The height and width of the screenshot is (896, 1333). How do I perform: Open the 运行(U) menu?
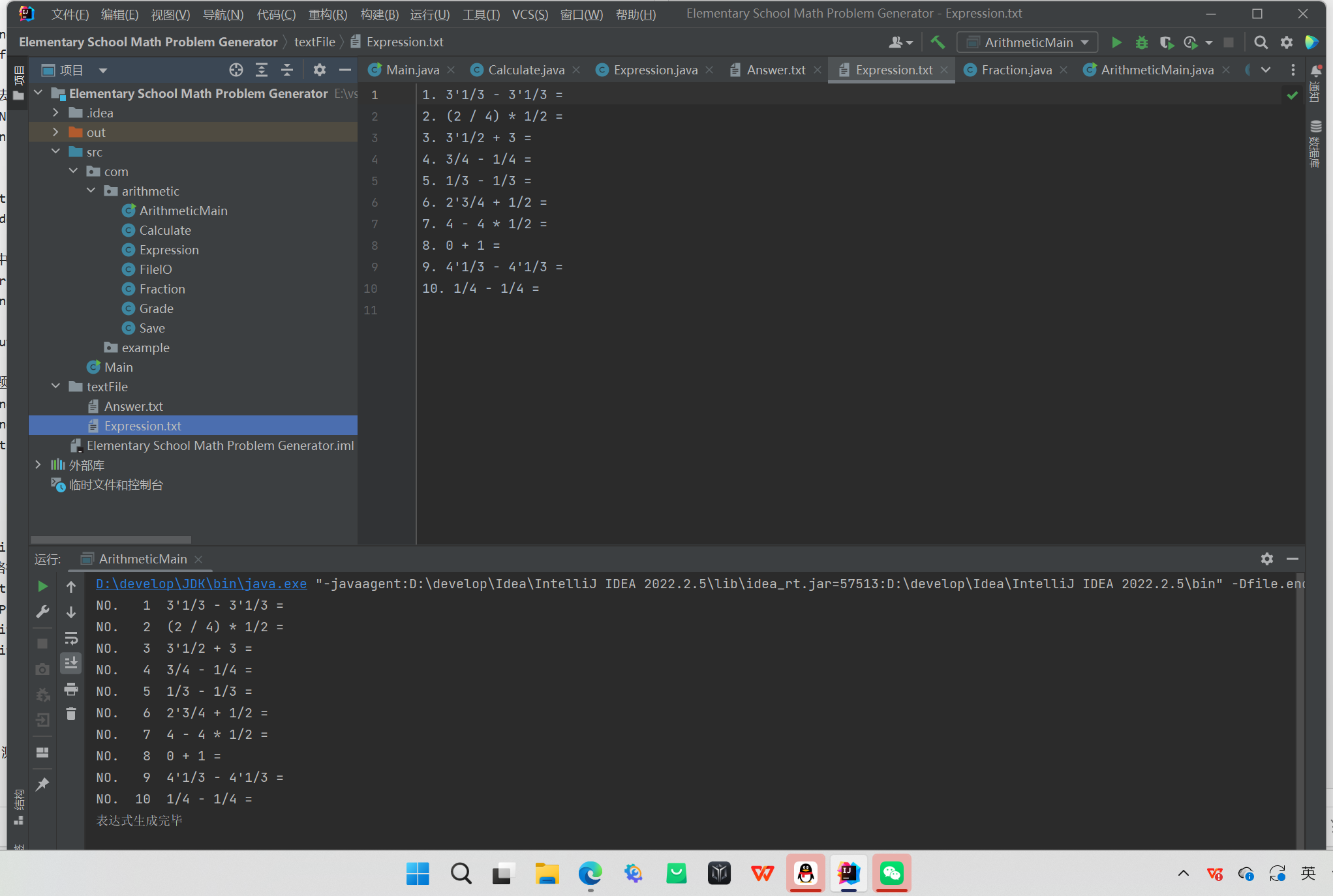click(430, 14)
